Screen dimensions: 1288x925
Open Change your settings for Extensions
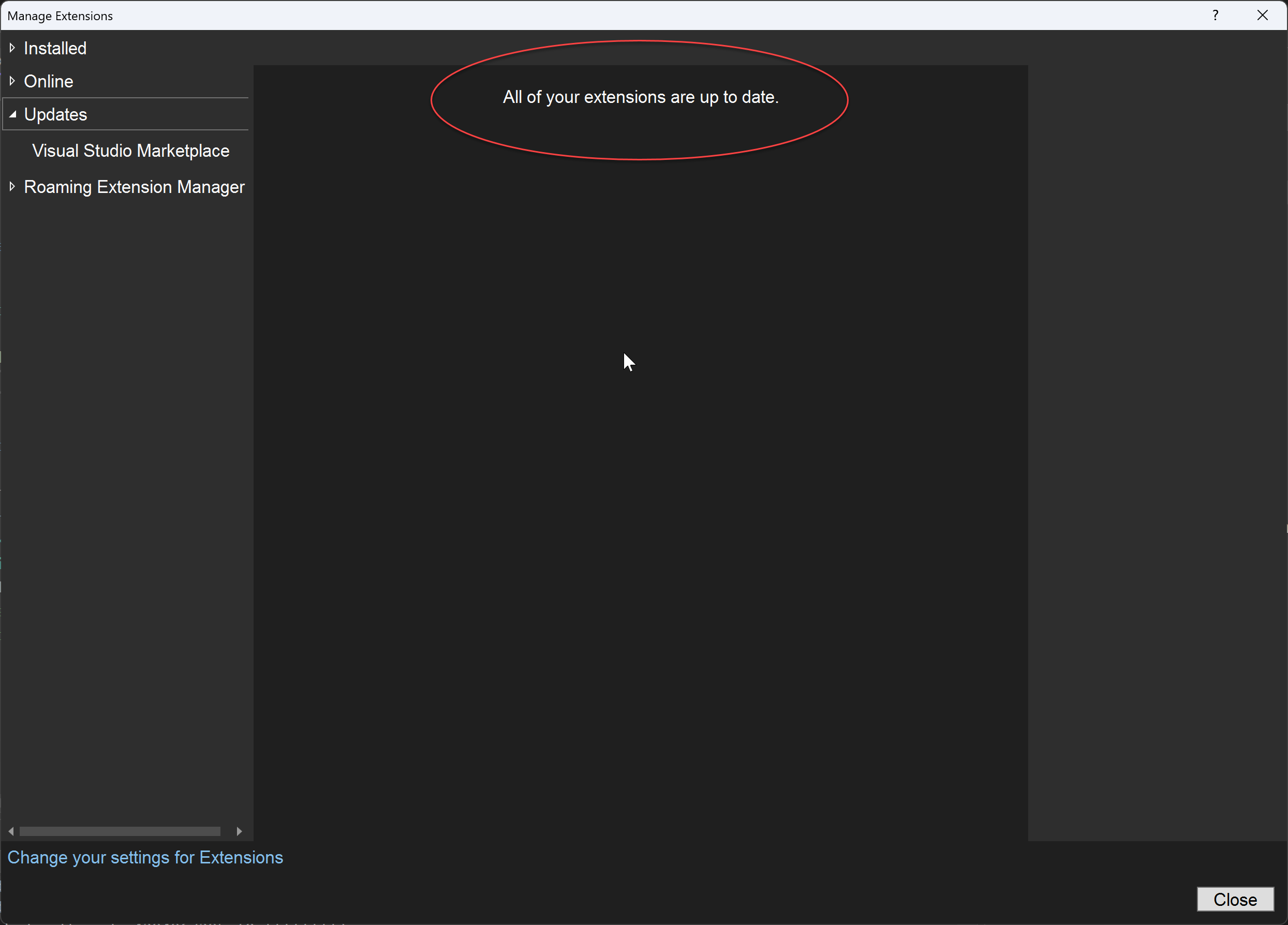coord(145,857)
